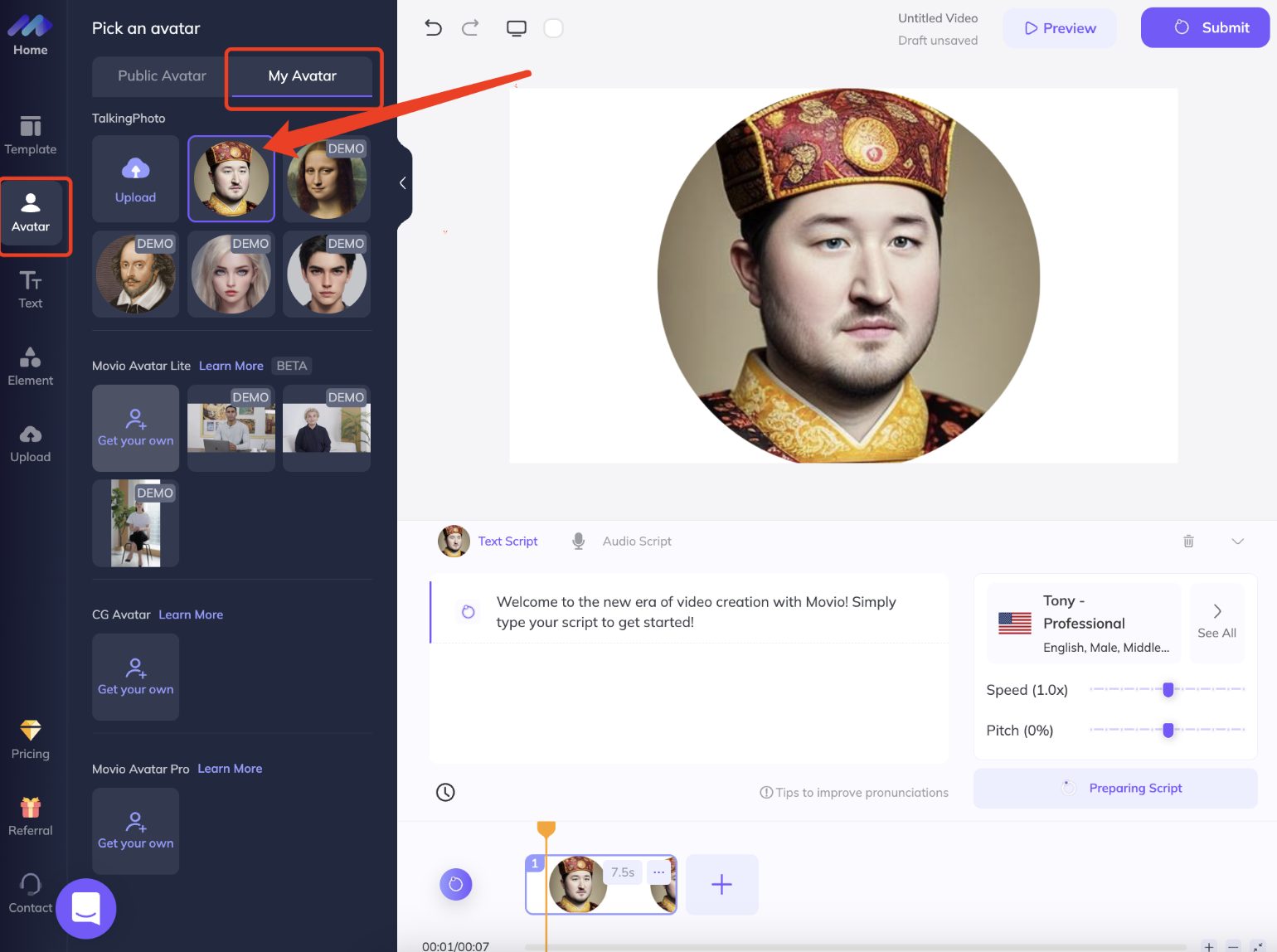The width and height of the screenshot is (1277, 952).
Task: Switch to the Public Avatar tab
Action: click(162, 75)
